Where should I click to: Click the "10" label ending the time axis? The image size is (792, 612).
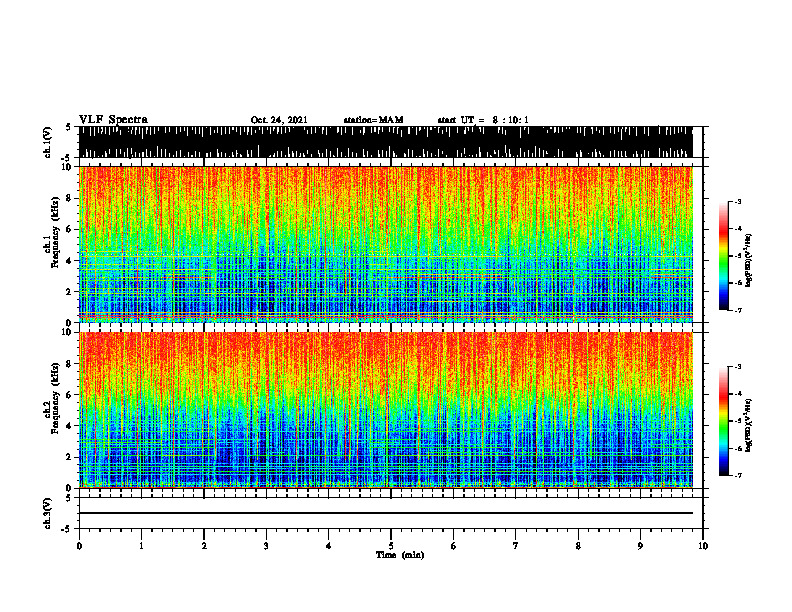point(703,546)
